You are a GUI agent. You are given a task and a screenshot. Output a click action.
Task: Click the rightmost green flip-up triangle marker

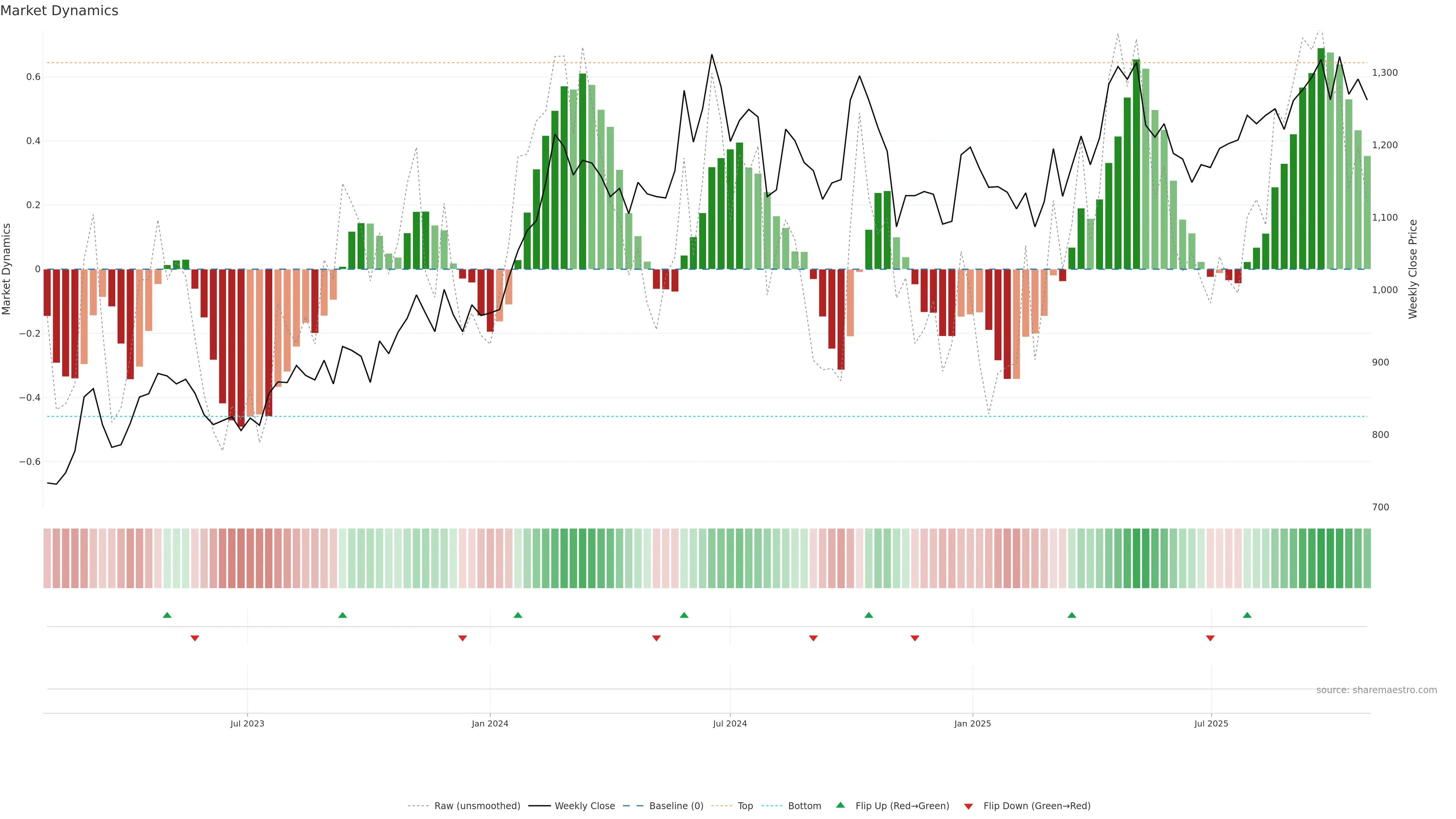1247,615
